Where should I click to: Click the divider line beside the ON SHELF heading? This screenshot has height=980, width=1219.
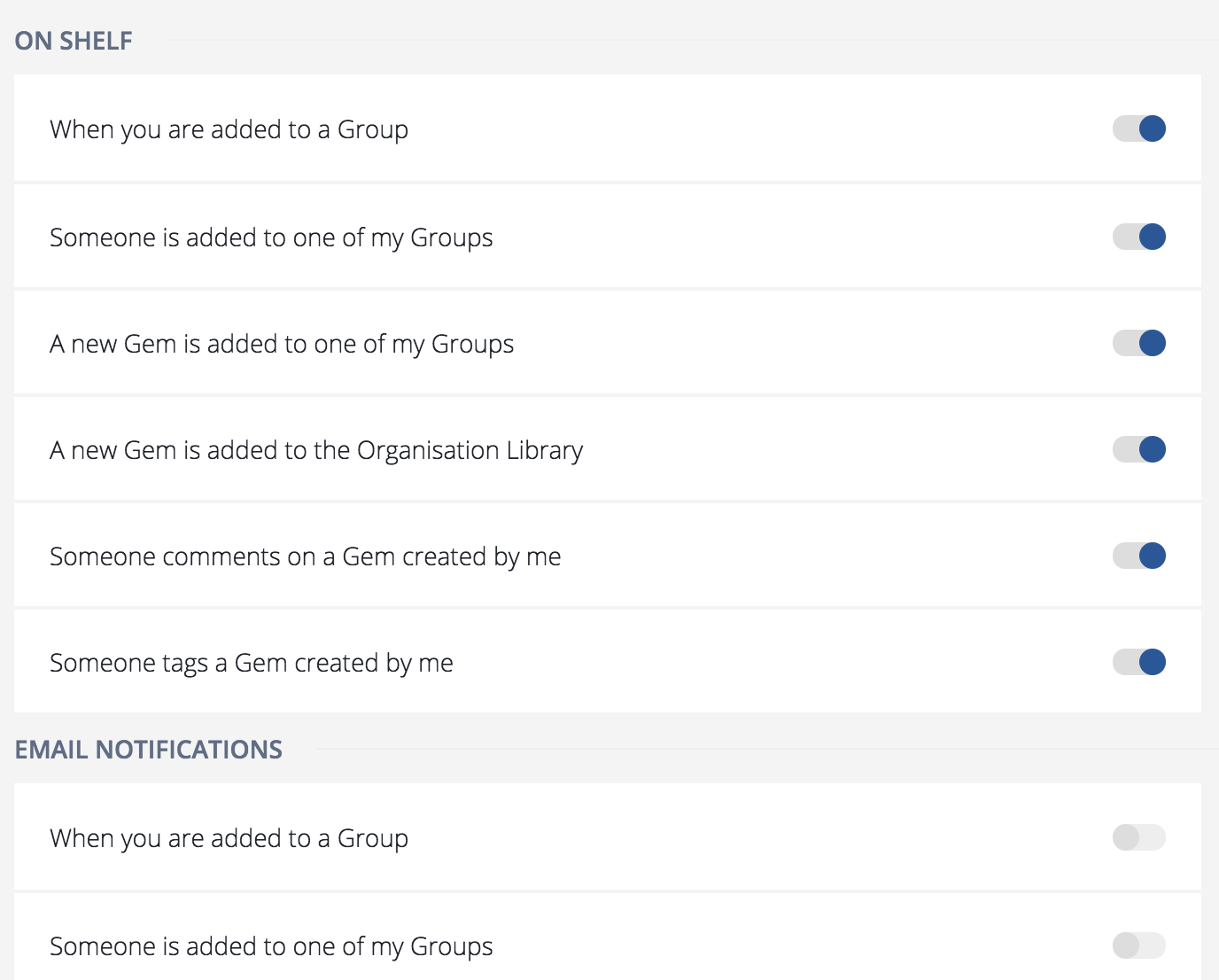[x=691, y=40]
